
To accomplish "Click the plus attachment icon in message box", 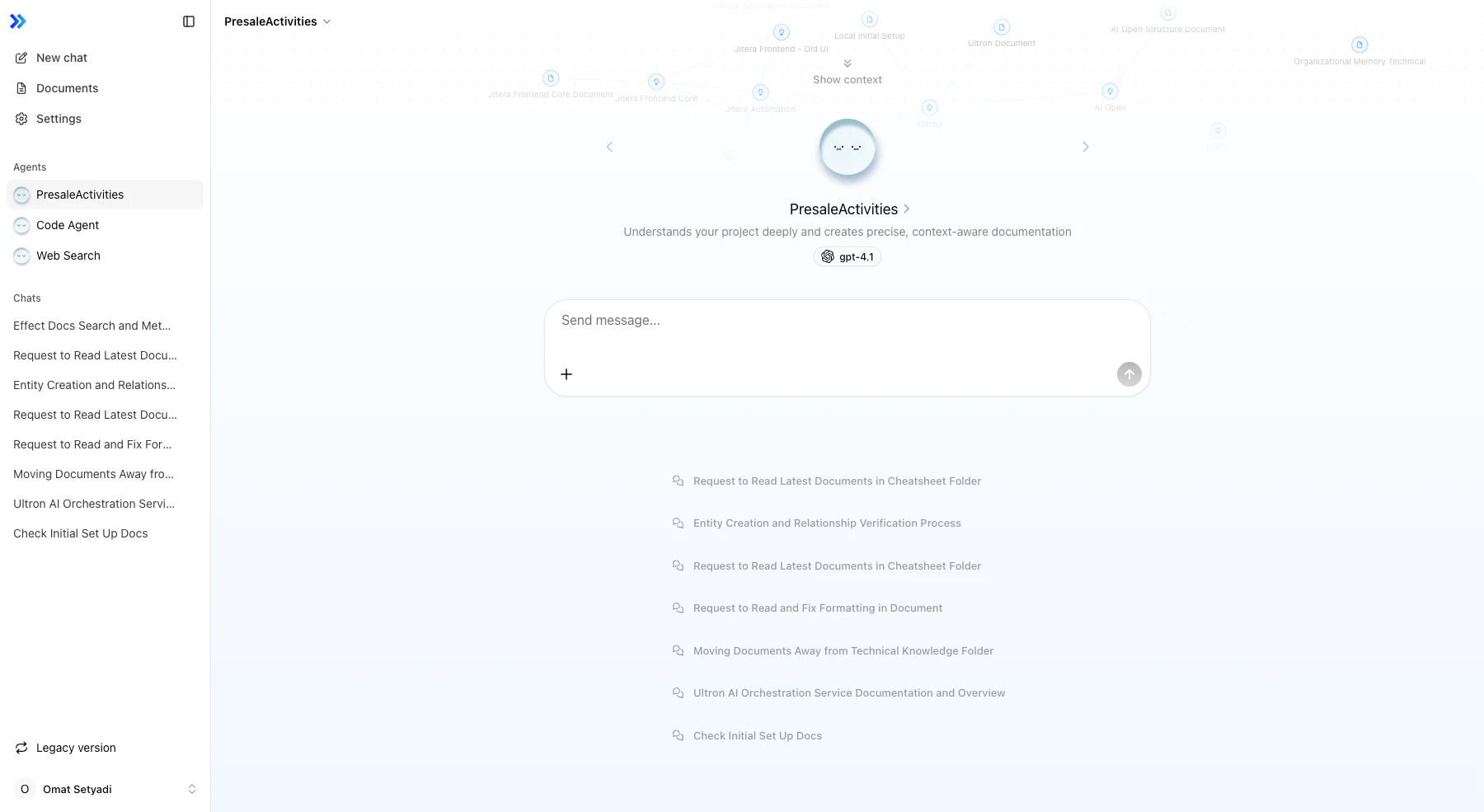I will pyautogui.click(x=566, y=374).
